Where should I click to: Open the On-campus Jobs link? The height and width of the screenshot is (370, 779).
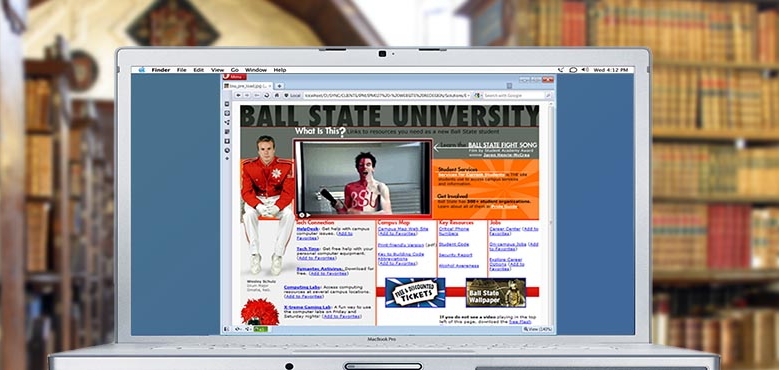coord(508,244)
